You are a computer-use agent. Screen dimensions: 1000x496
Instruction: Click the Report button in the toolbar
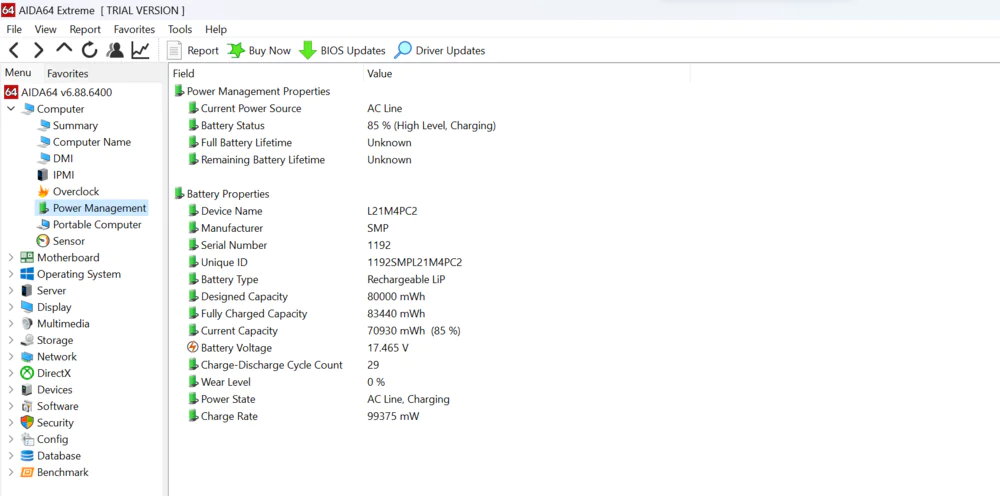[193, 50]
